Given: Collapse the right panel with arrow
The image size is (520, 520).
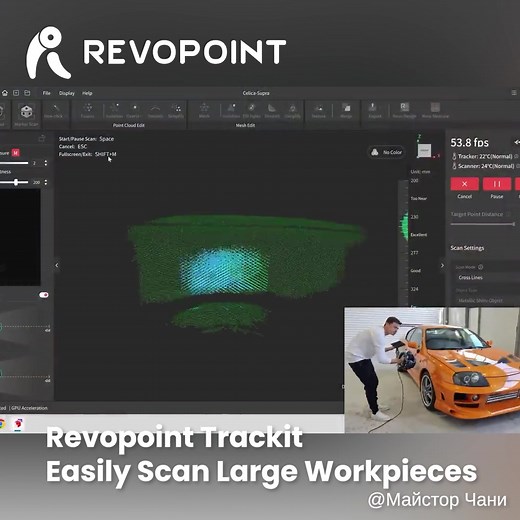Looking at the screenshot, I should point(442,266).
